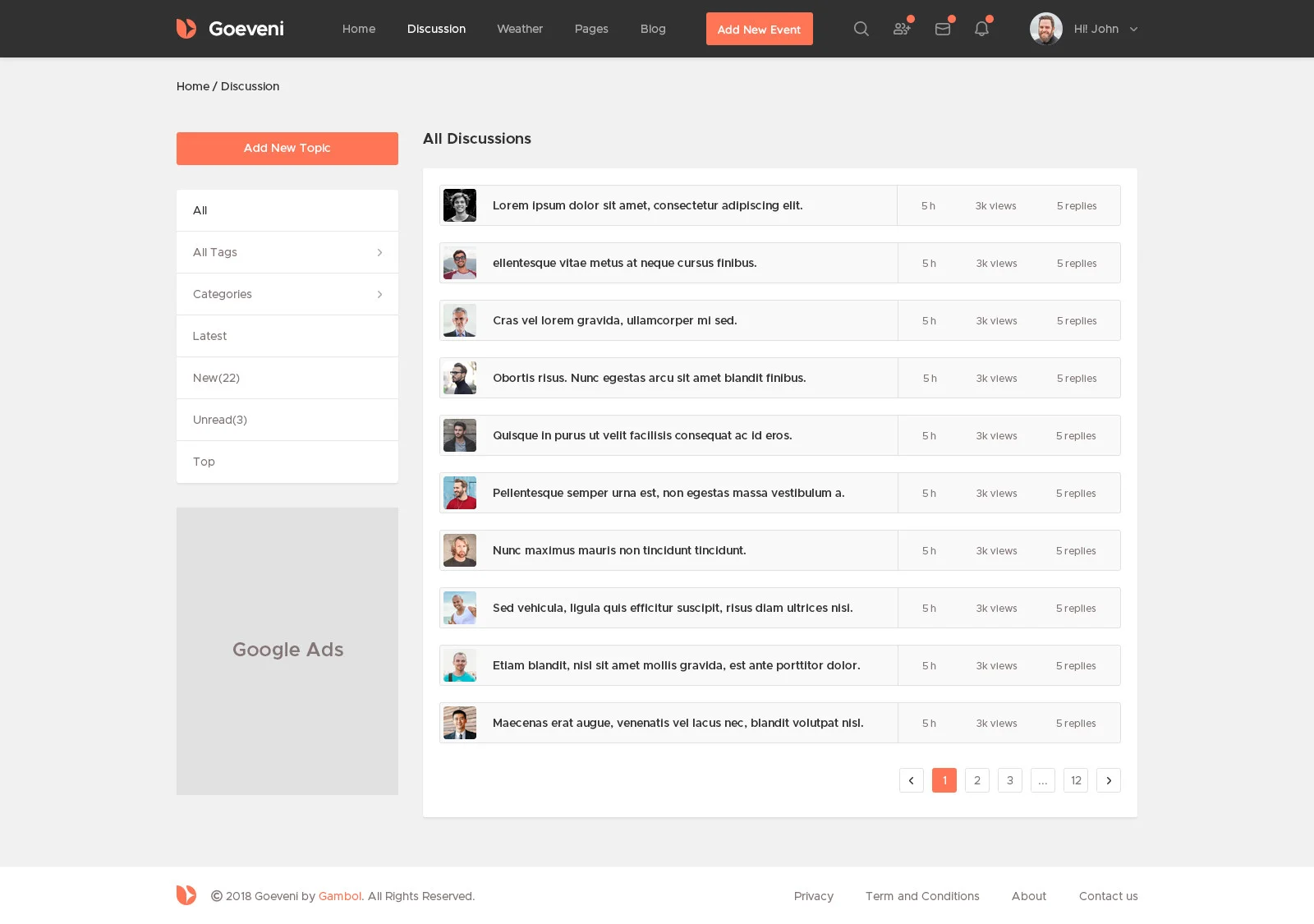Click the Add New Topic button
The width and height of the screenshot is (1314, 924).
[287, 149]
